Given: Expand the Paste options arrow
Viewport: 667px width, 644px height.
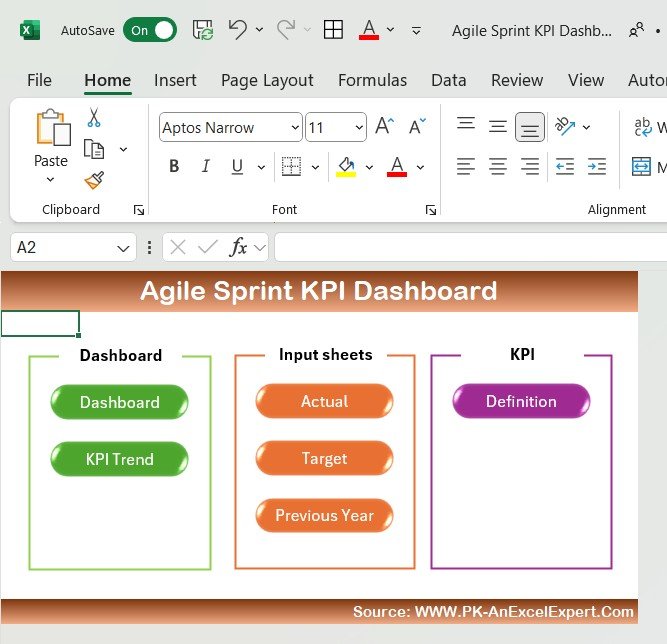Looking at the screenshot, I should click(50, 180).
